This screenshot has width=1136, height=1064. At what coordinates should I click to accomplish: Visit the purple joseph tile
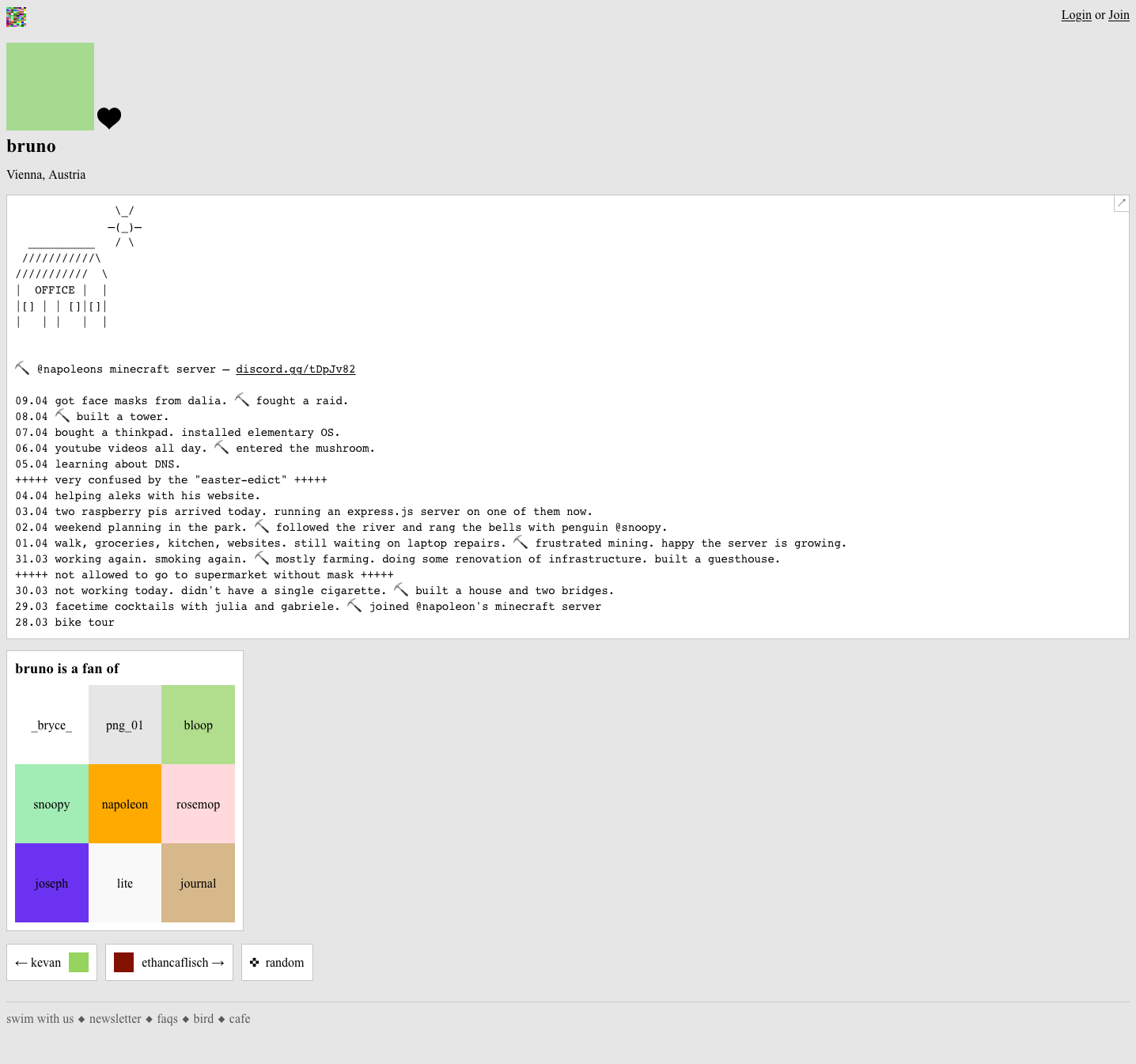(x=51, y=883)
